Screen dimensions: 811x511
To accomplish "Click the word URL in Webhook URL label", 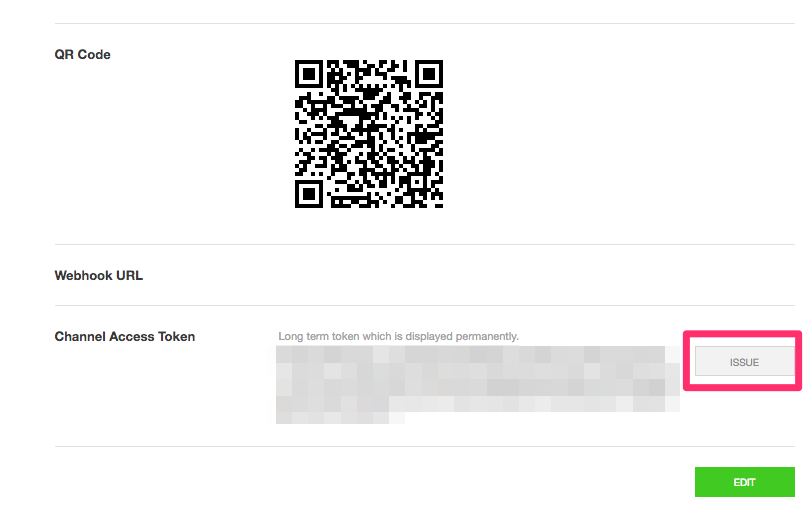I will coord(129,275).
